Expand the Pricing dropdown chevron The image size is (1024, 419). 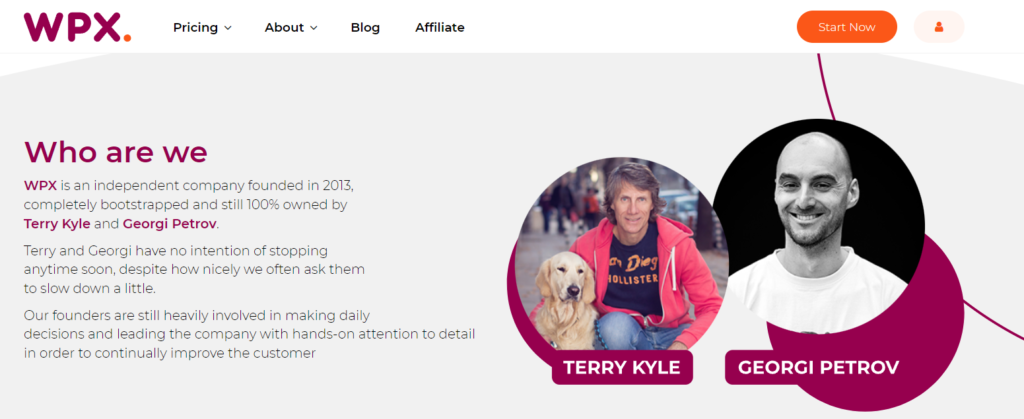228,28
